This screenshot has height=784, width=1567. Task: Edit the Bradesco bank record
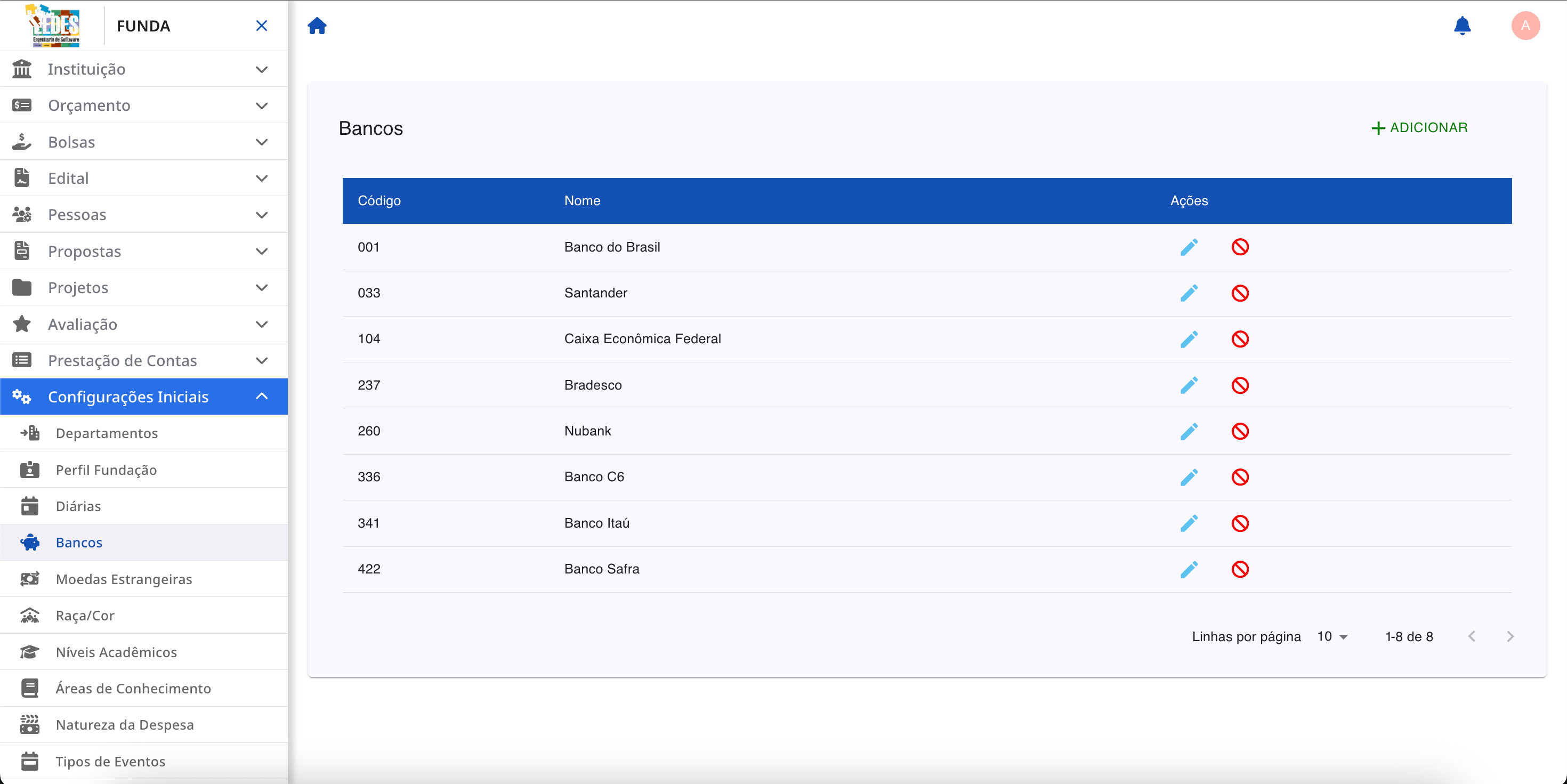[x=1189, y=385]
